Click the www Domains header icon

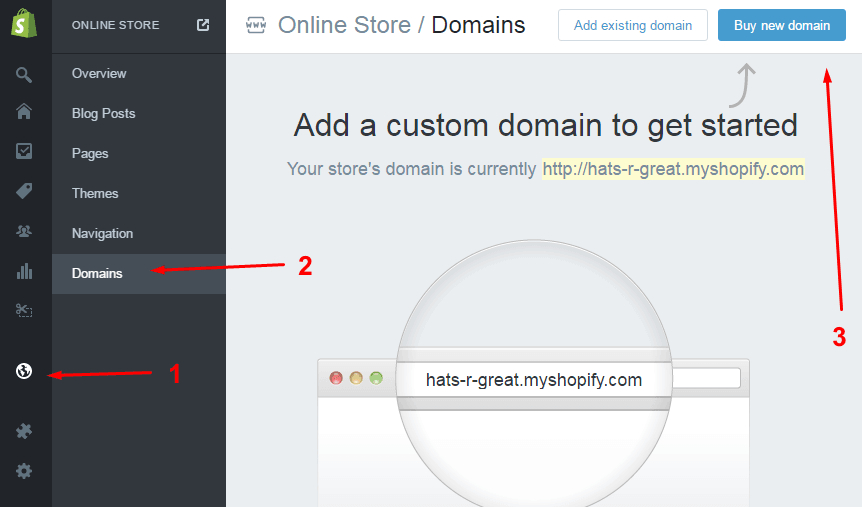(x=256, y=25)
